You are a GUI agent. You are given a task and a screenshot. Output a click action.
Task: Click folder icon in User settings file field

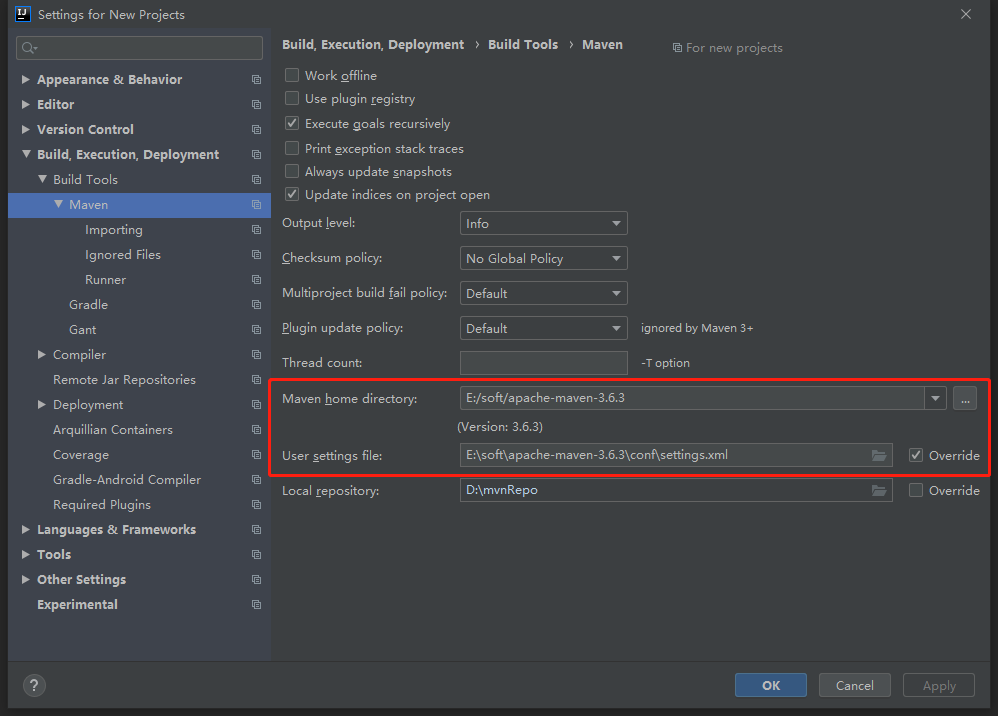point(879,455)
